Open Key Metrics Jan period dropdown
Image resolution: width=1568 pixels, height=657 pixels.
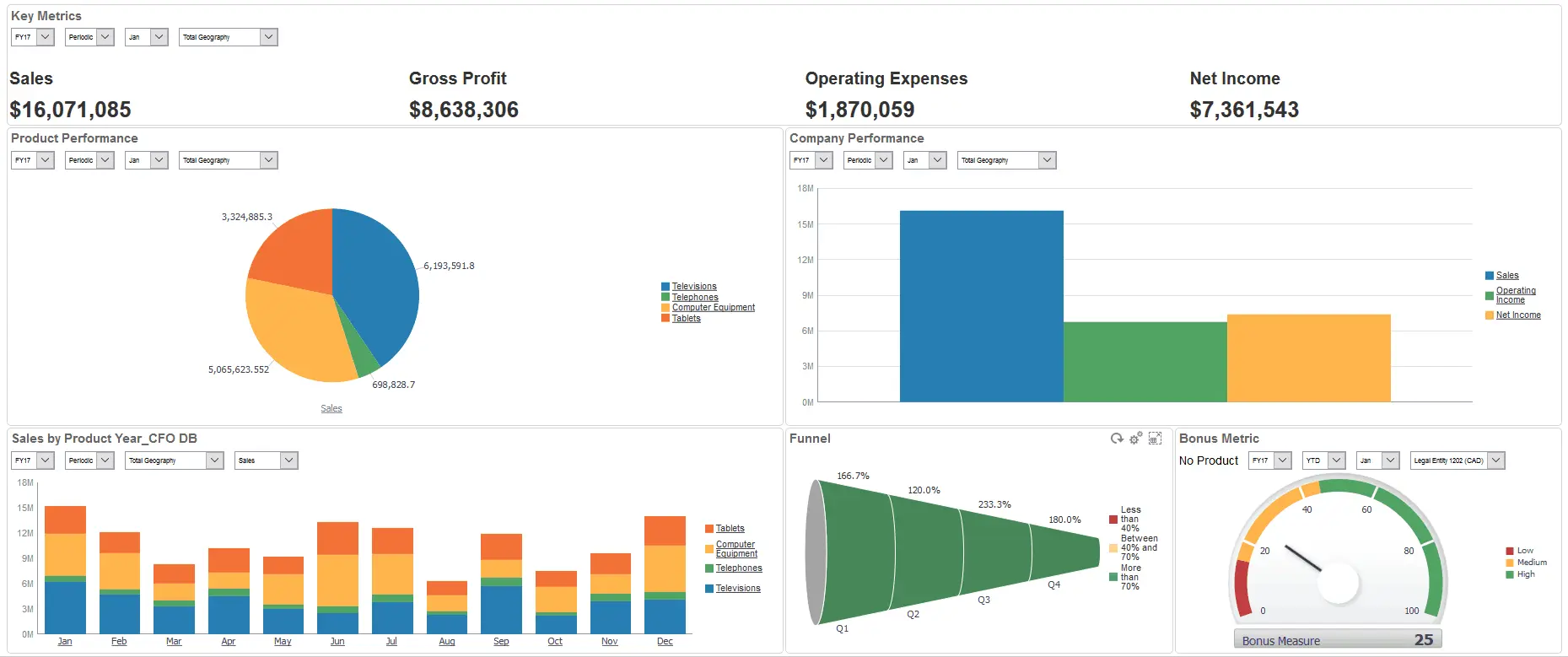point(147,37)
